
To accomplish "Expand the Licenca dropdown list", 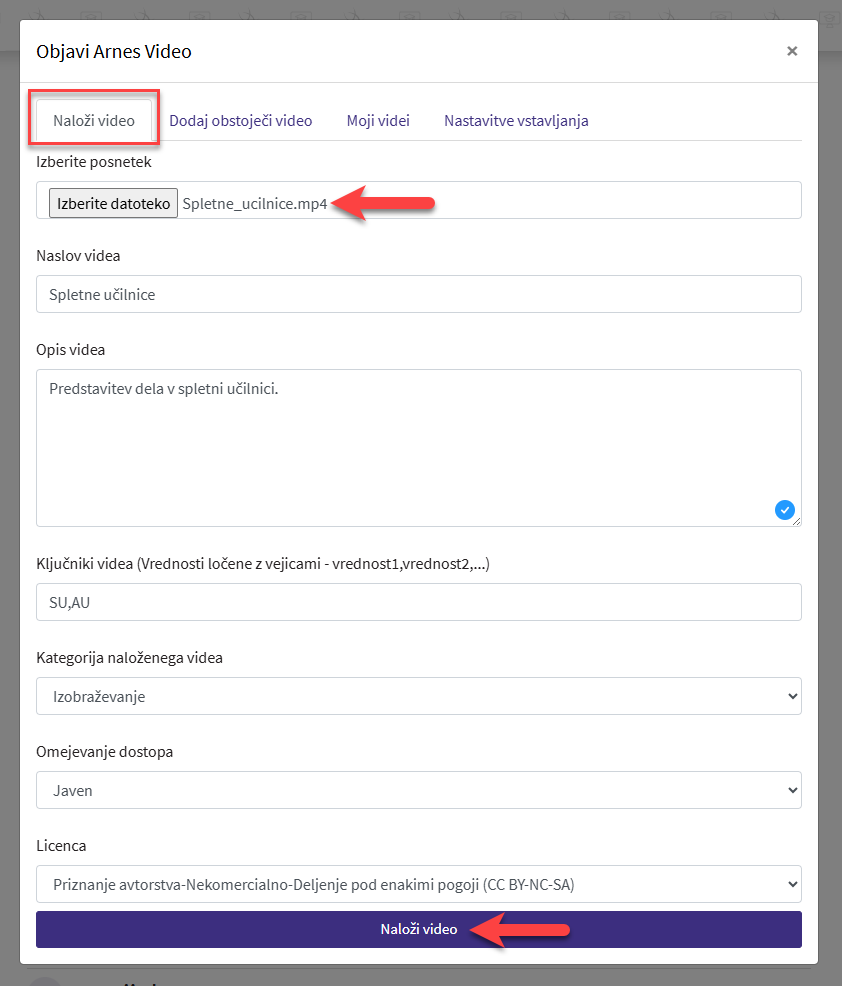I will tap(418, 884).
